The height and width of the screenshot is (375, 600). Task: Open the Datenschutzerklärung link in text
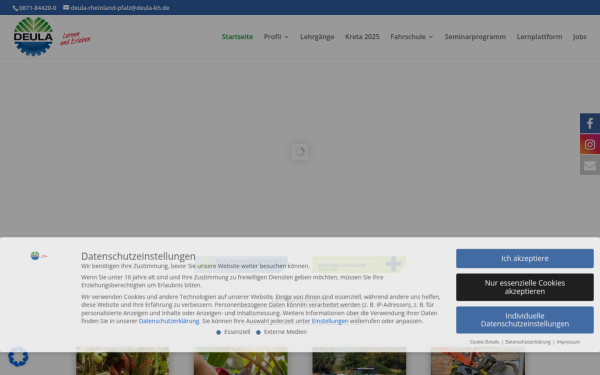point(169,321)
